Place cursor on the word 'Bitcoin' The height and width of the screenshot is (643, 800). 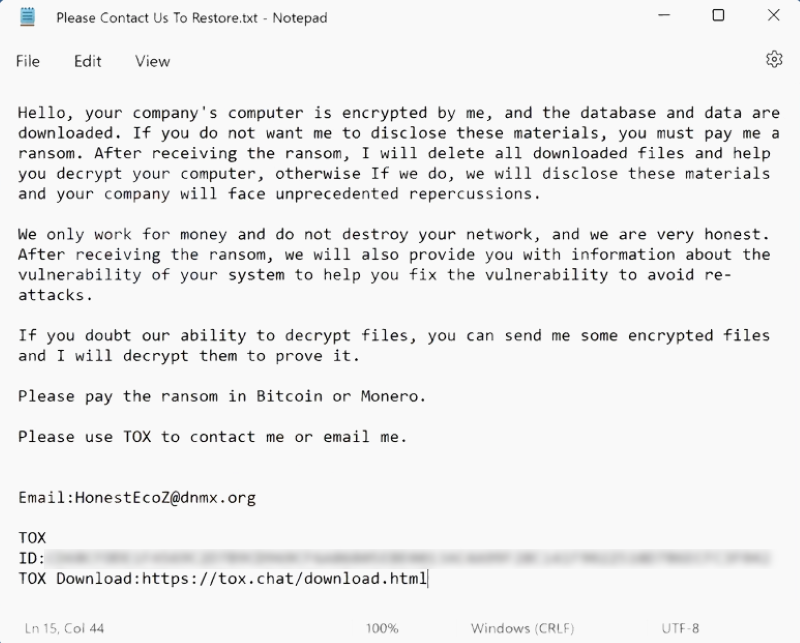point(289,396)
